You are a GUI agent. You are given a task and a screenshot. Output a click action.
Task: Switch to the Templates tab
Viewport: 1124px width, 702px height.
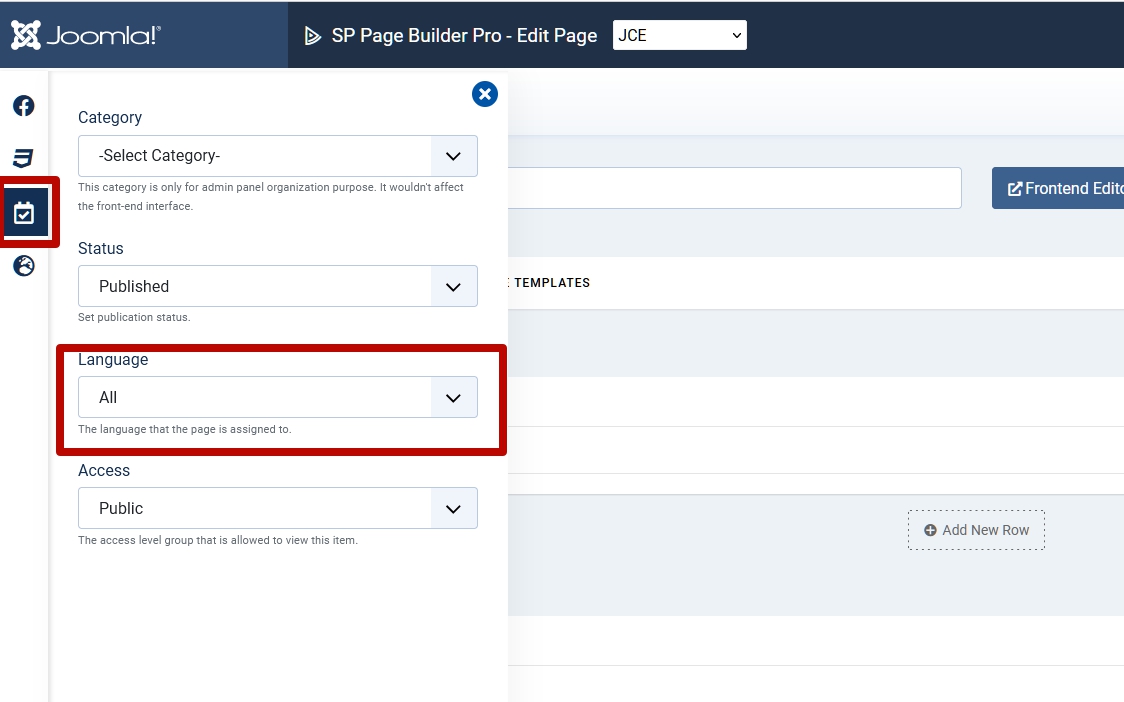tap(551, 283)
